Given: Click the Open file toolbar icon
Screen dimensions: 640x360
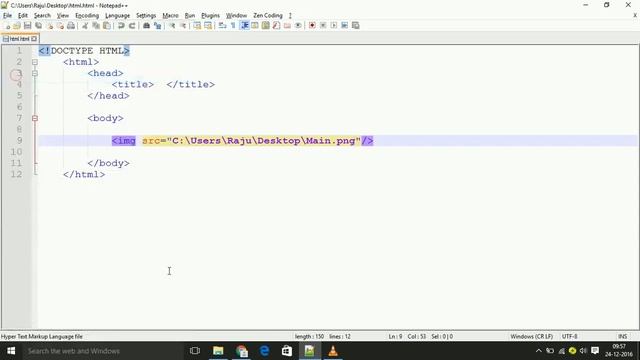Looking at the screenshot, I should click(17, 25).
